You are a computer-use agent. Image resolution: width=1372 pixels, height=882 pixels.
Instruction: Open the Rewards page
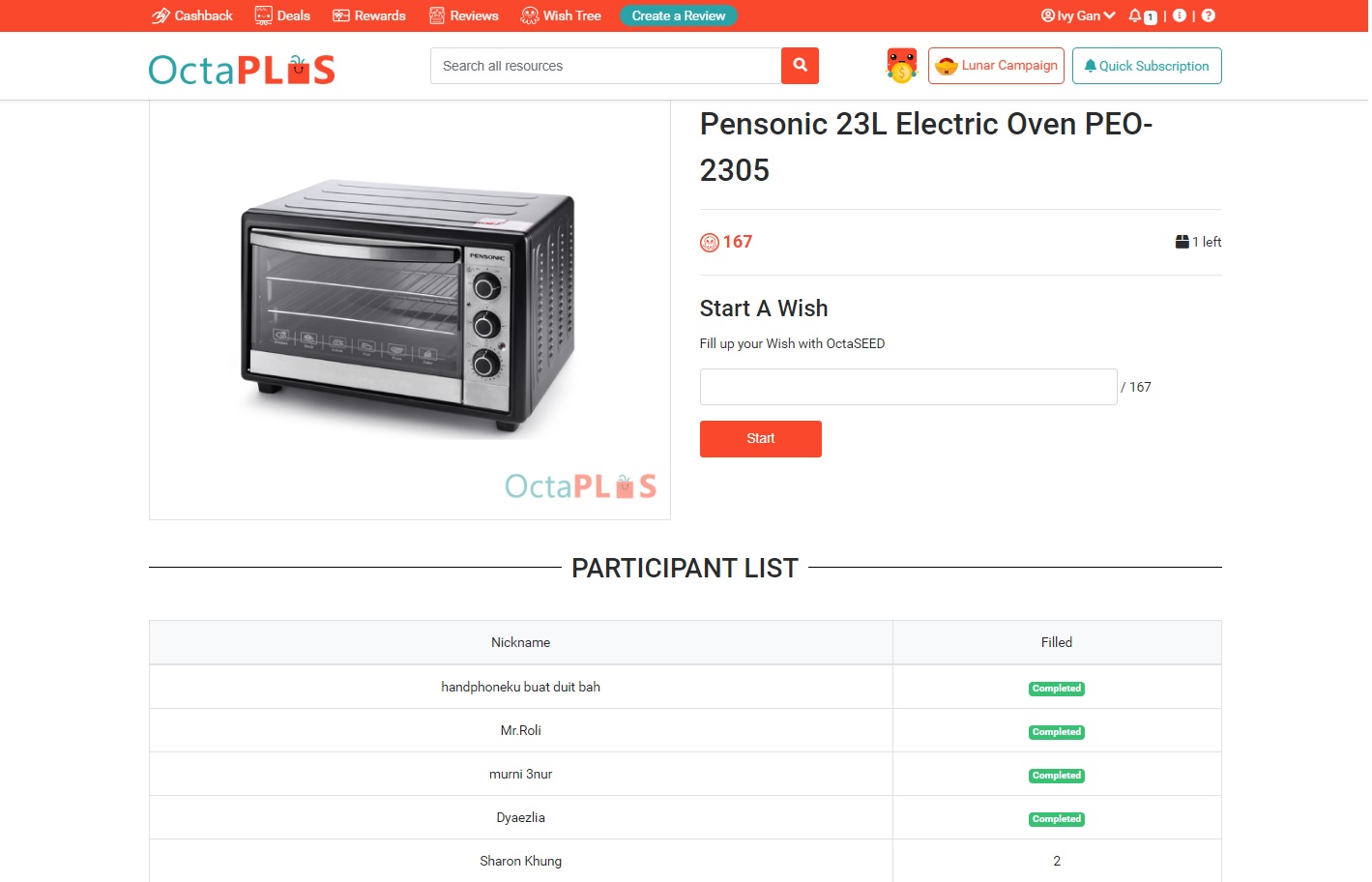click(x=369, y=15)
